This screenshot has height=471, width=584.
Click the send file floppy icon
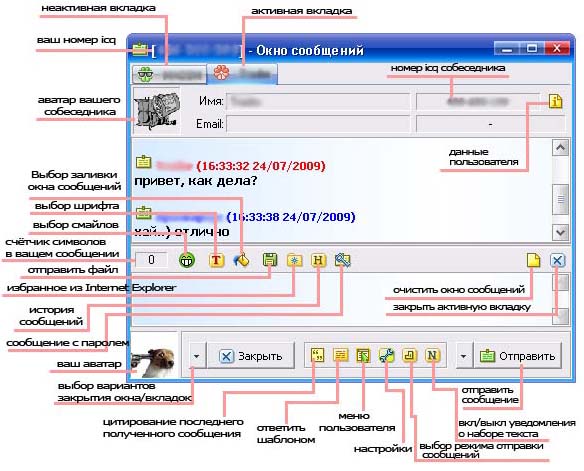coord(270,260)
